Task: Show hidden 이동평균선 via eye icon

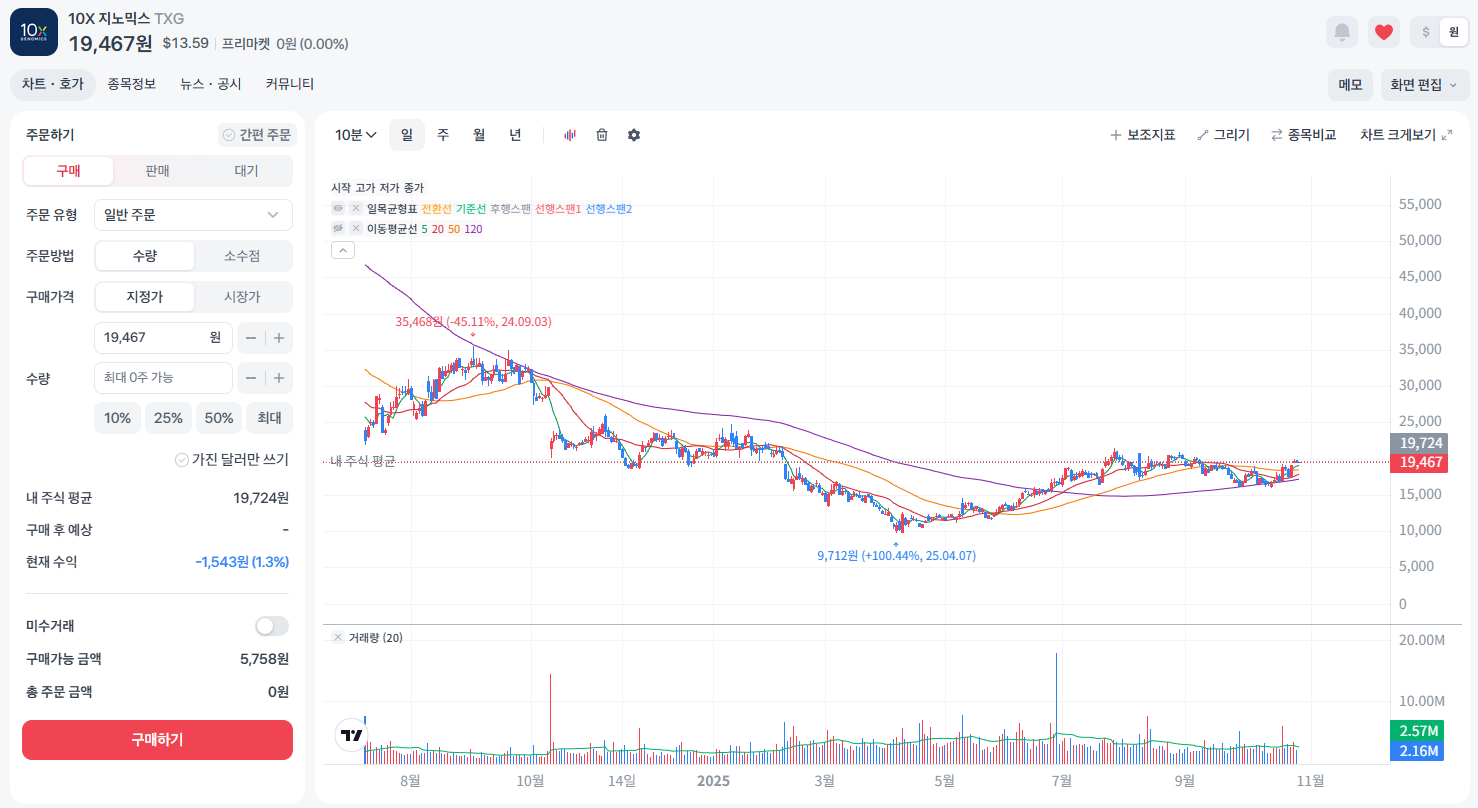Action: tap(338, 228)
